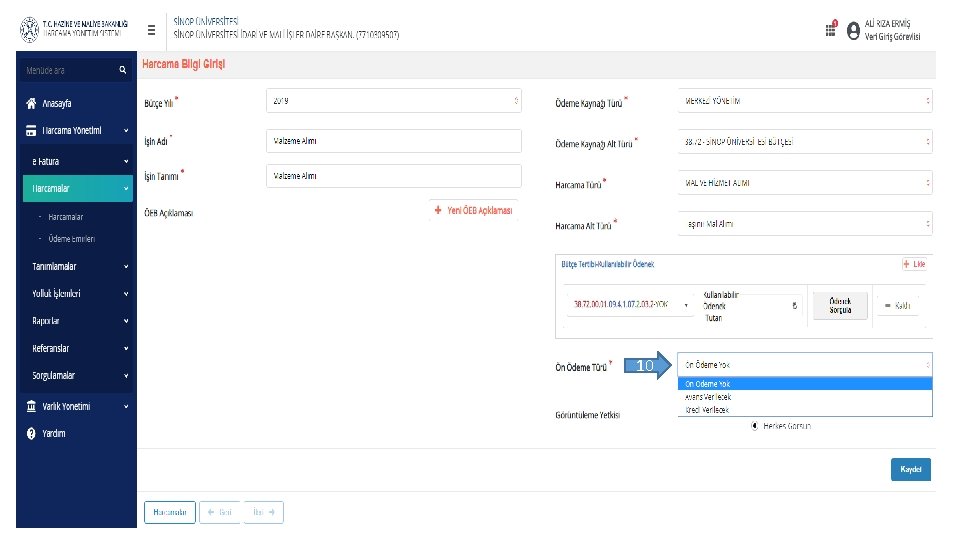Choose Avans Verilecek from the list

709,397
